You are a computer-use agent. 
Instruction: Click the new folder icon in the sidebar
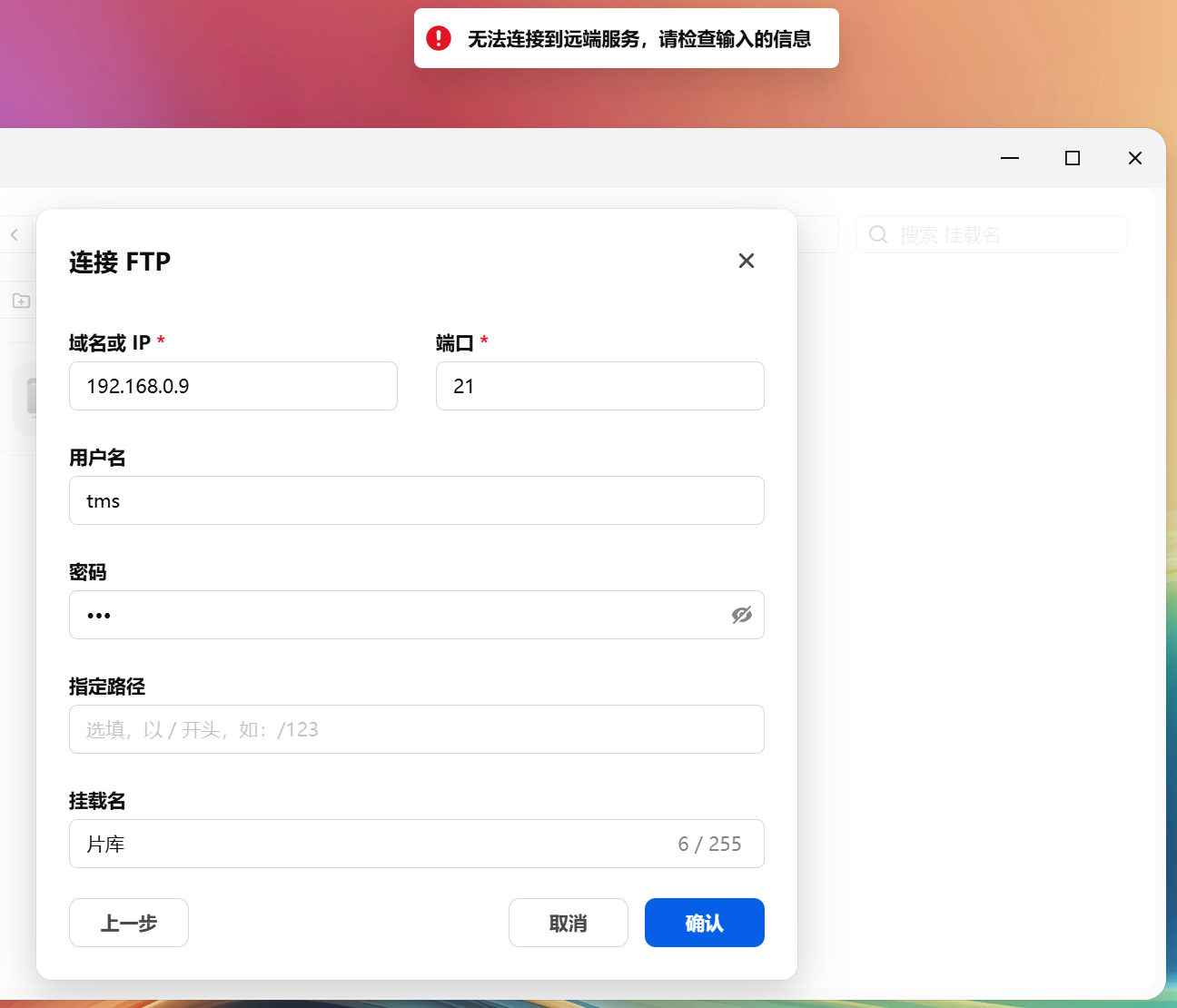click(20, 300)
